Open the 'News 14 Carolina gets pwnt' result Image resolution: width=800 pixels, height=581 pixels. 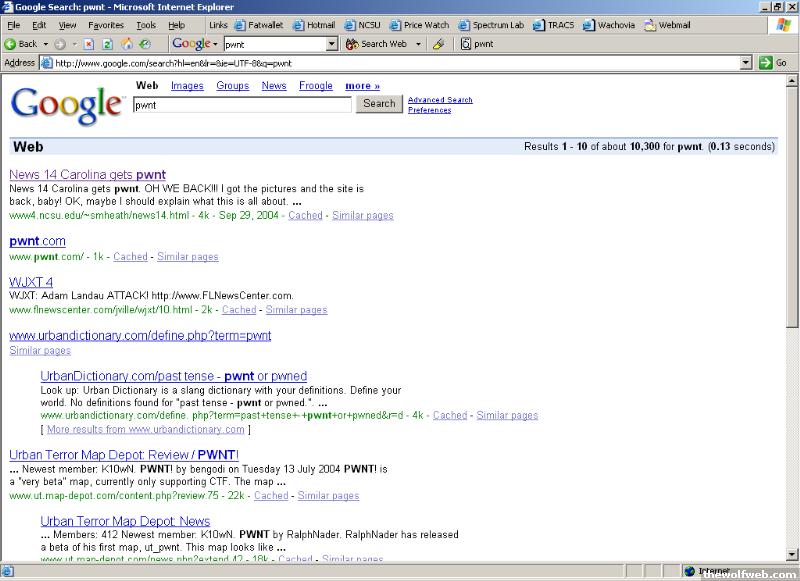[x=87, y=175]
